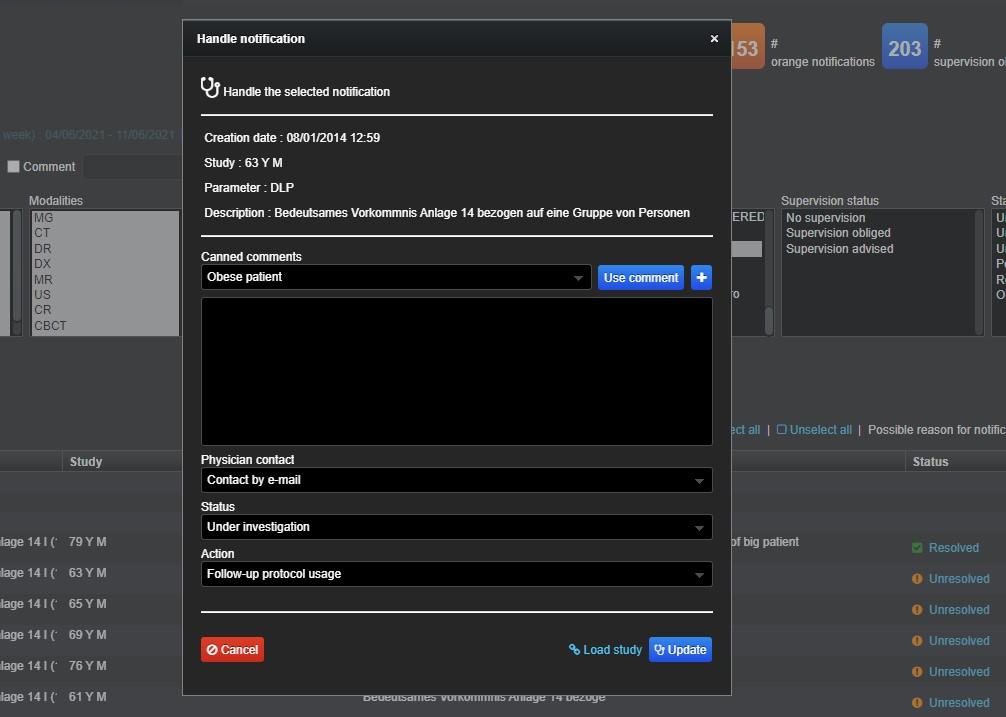The image size is (1006, 717).
Task: Click the green Resolved status icon
Action: [917, 548]
